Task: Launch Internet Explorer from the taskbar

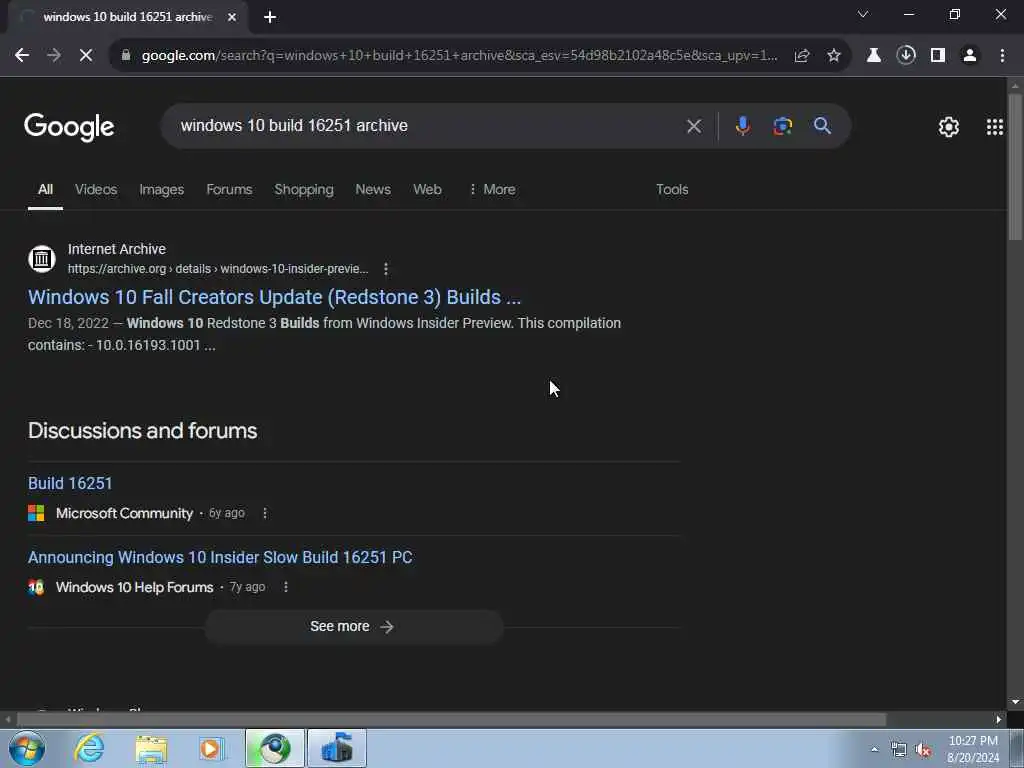Action: coord(89,748)
